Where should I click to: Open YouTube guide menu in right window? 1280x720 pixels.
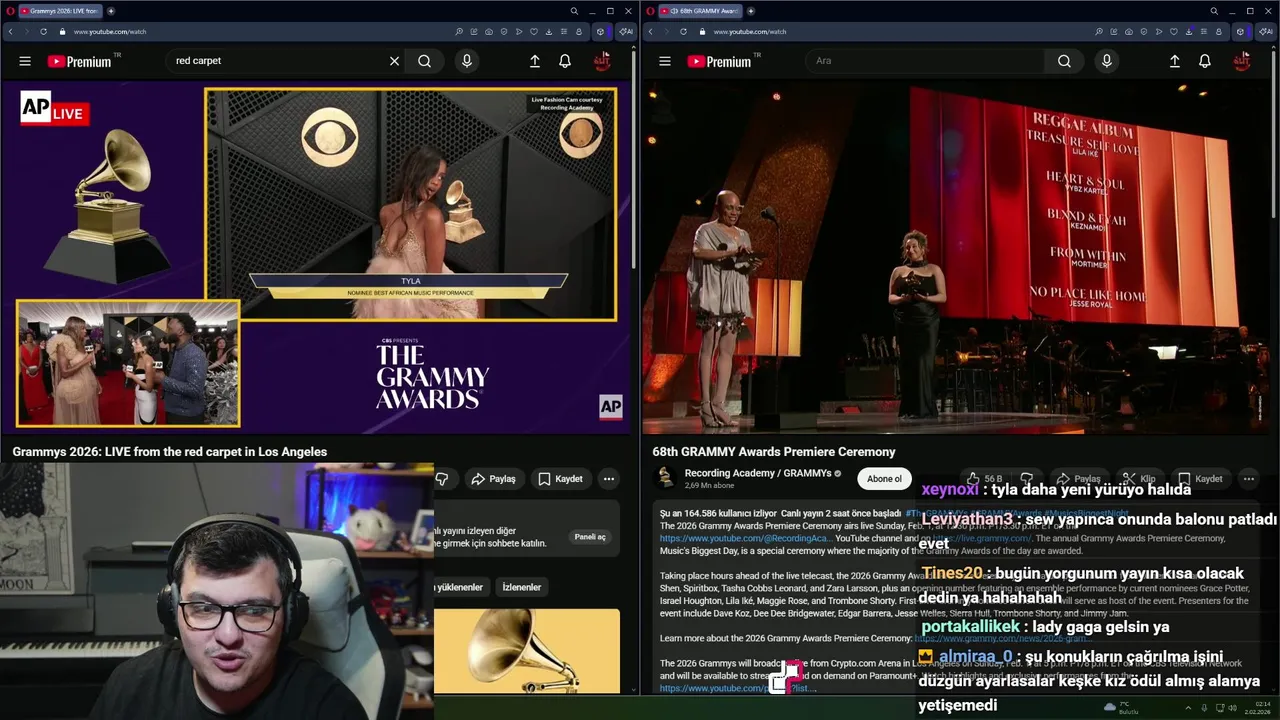tap(665, 61)
